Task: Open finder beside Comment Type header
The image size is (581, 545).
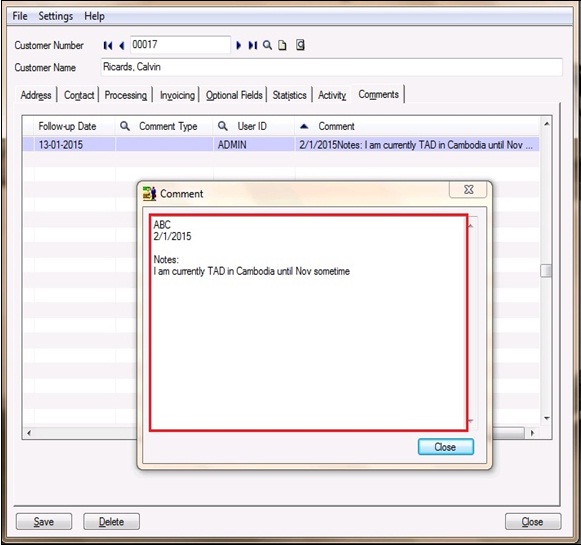Action: (x=125, y=126)
